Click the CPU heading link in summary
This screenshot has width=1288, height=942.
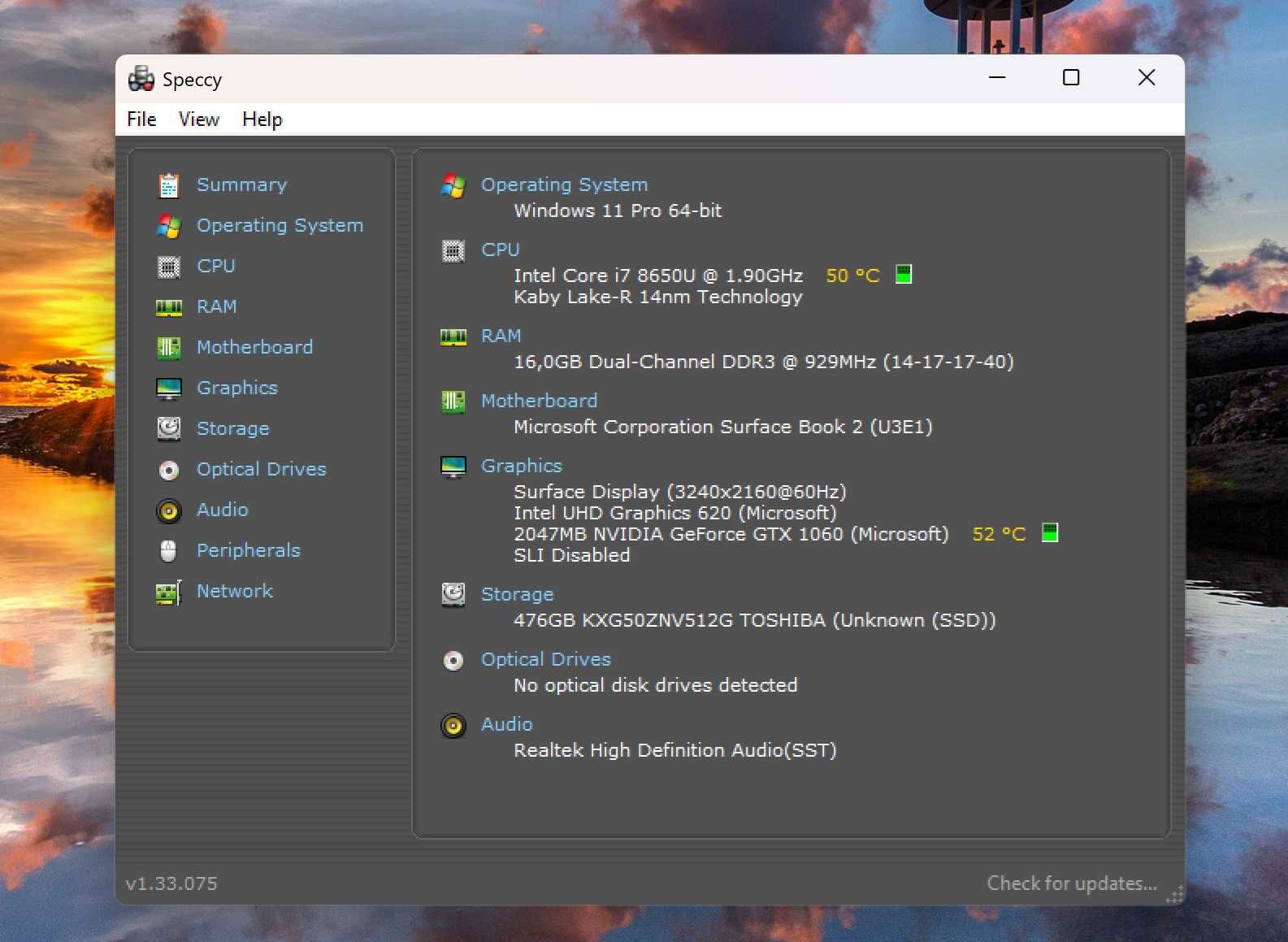click(501, 250)
